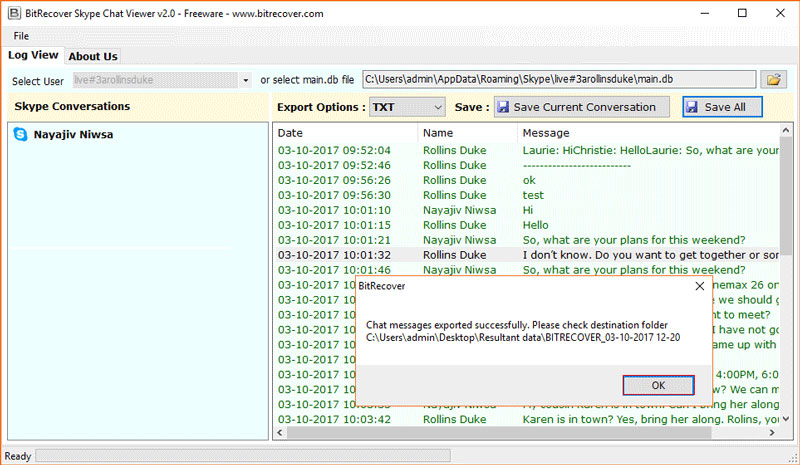This screenshot has height=465, width=800.
Task: Click the vertical scrollbar thumb
Action: pos(786,194)
